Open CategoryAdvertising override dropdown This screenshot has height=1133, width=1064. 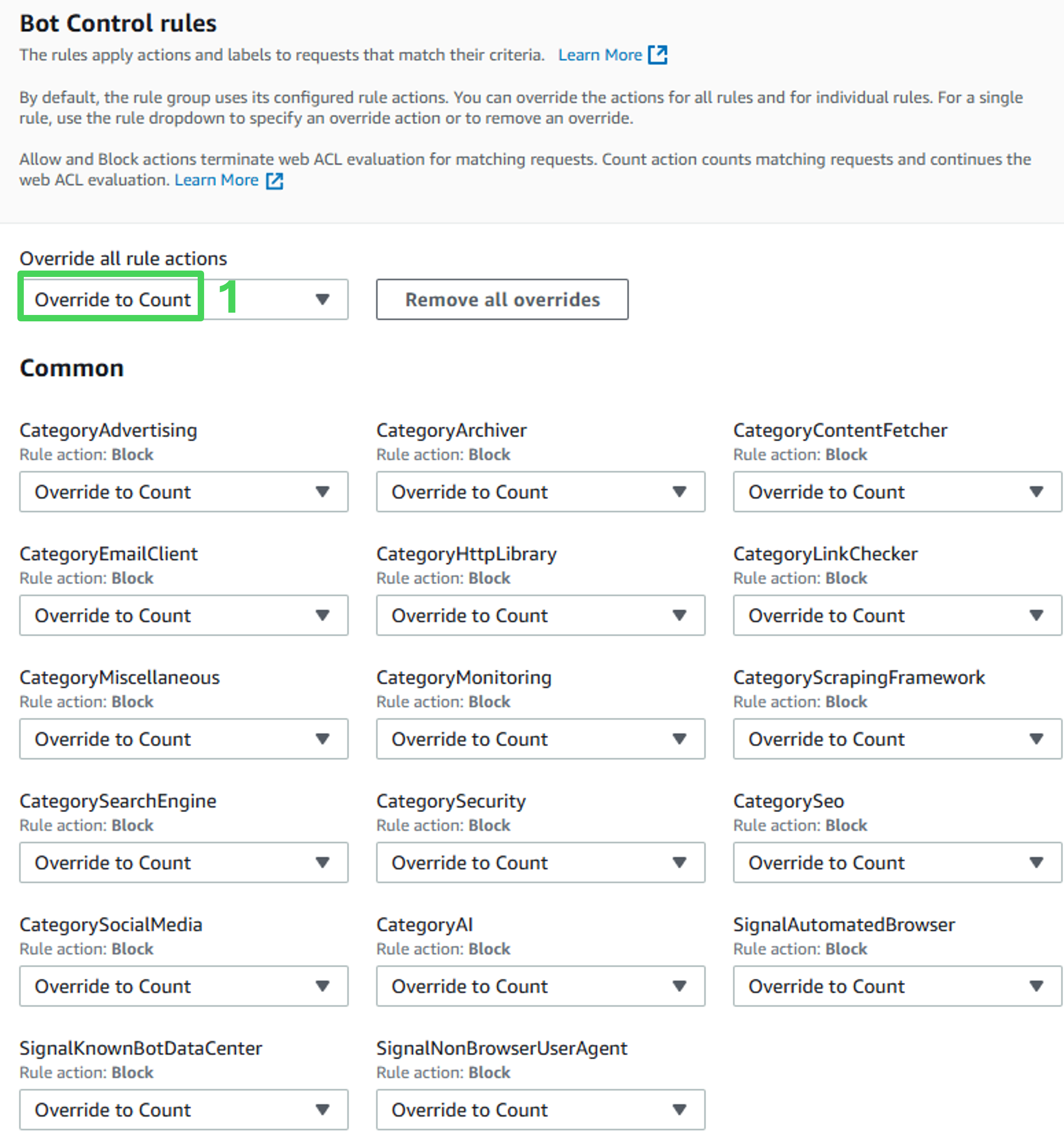(184, 491)
